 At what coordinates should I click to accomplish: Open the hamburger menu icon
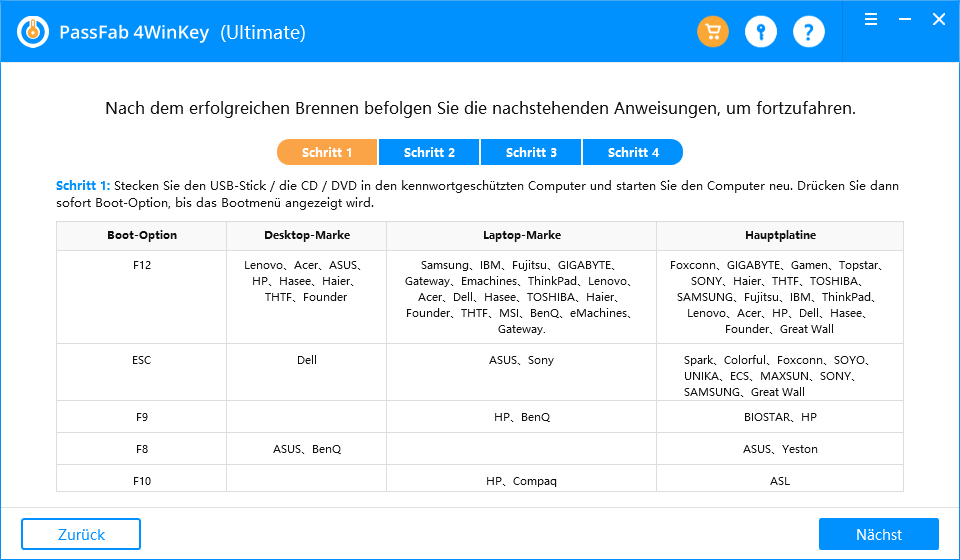(871, 19)
